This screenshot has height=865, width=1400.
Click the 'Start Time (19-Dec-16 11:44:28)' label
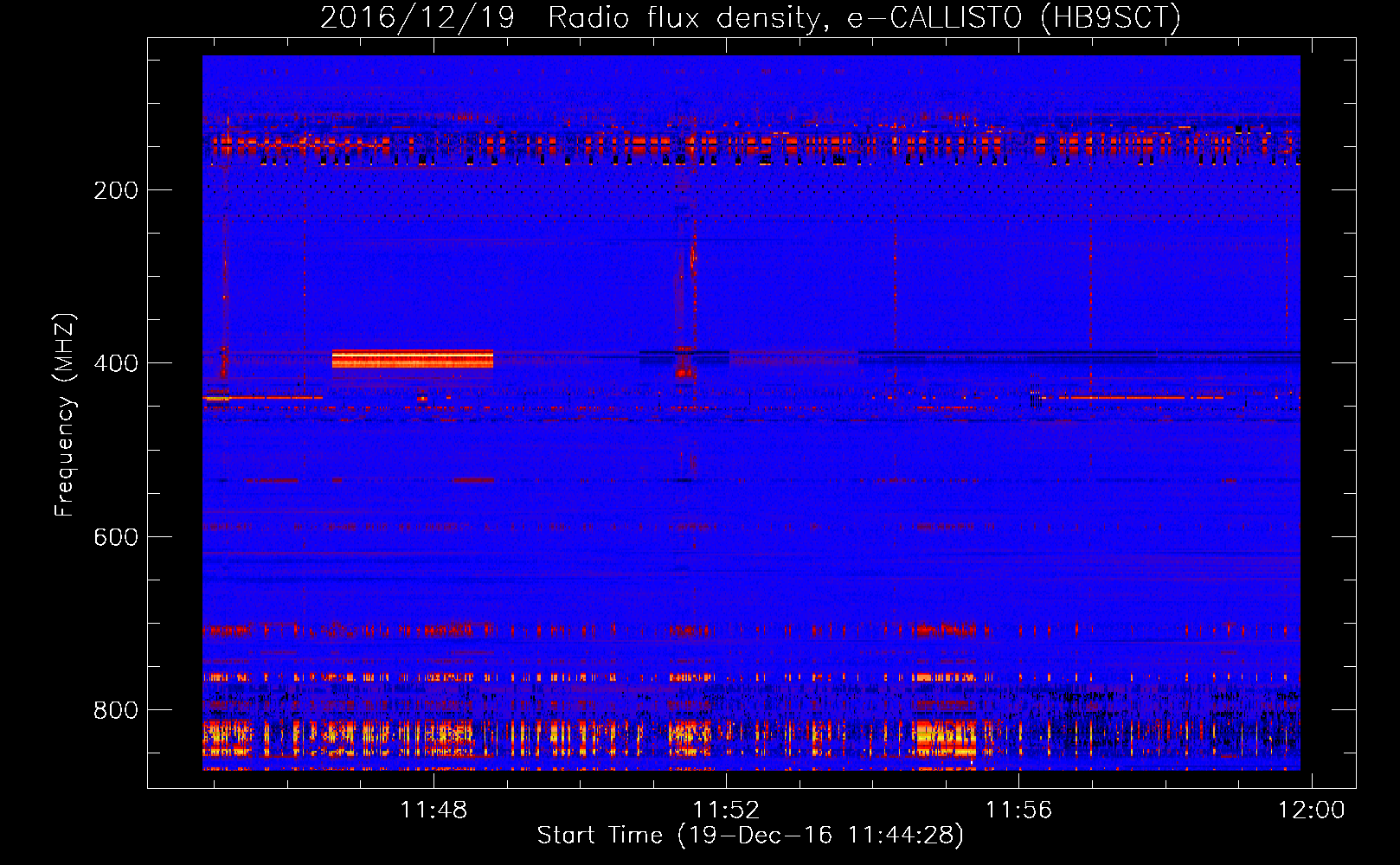(x=750, y=836)
